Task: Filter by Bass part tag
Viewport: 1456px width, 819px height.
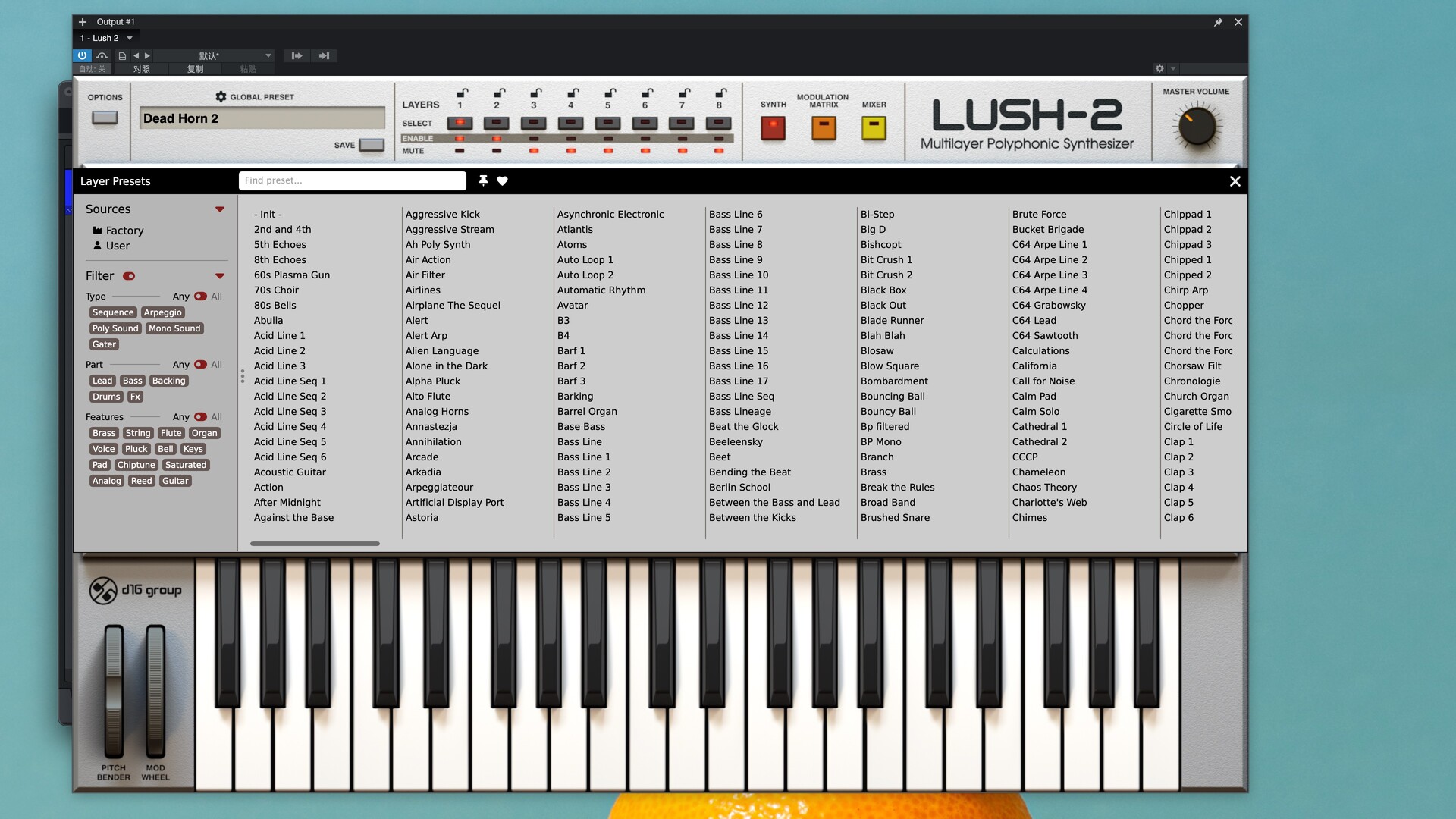Action: 133,381
